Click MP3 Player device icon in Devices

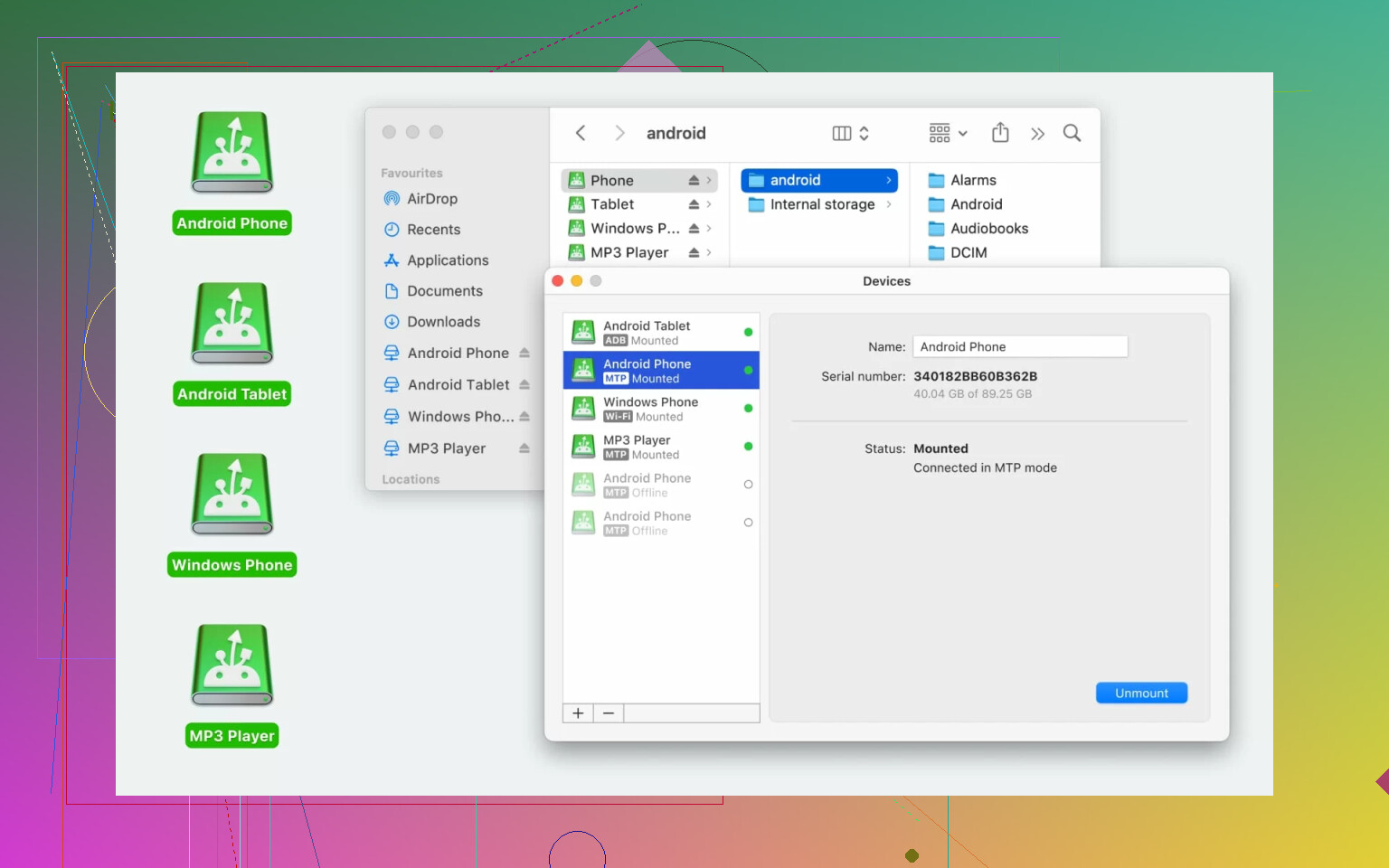584,447
